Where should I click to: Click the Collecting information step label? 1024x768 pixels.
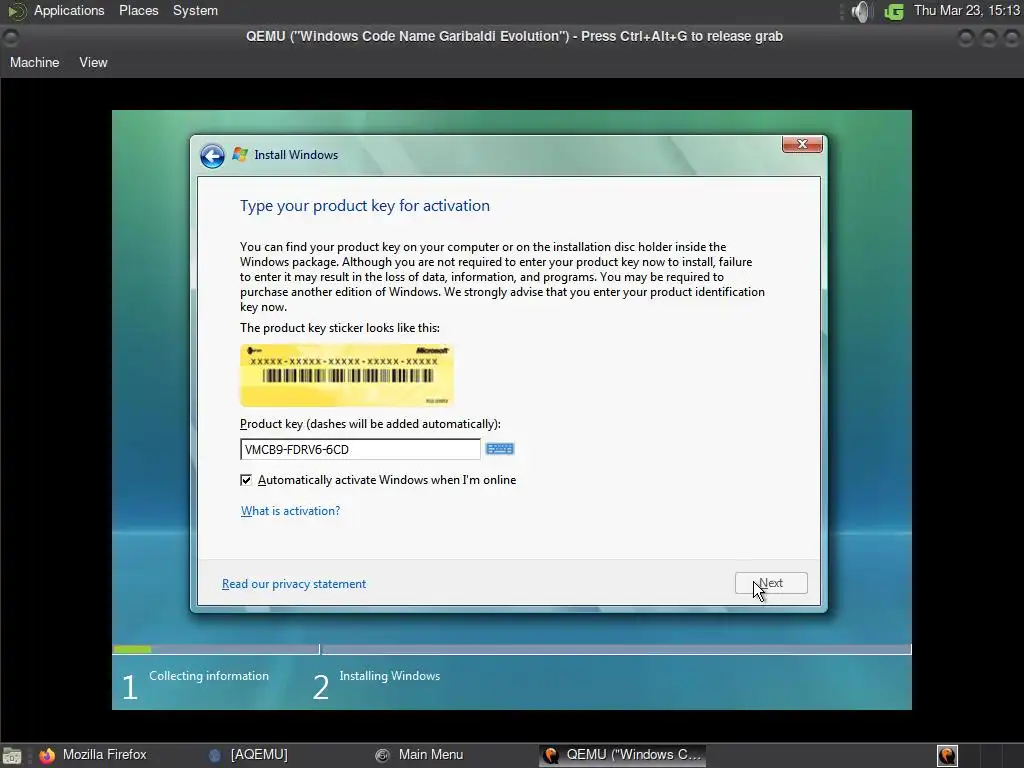pos(209,676)
